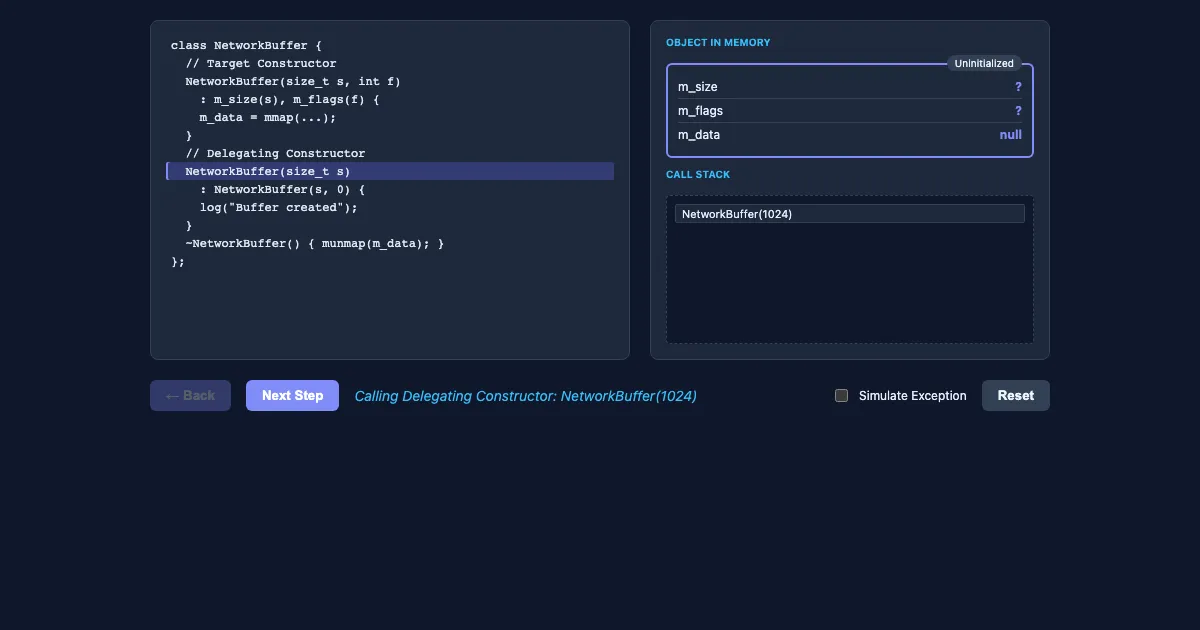Click the highlighted NetworkBuffer(size_t s) code line
Viewport: 1200px width, 630px height.
390,172
